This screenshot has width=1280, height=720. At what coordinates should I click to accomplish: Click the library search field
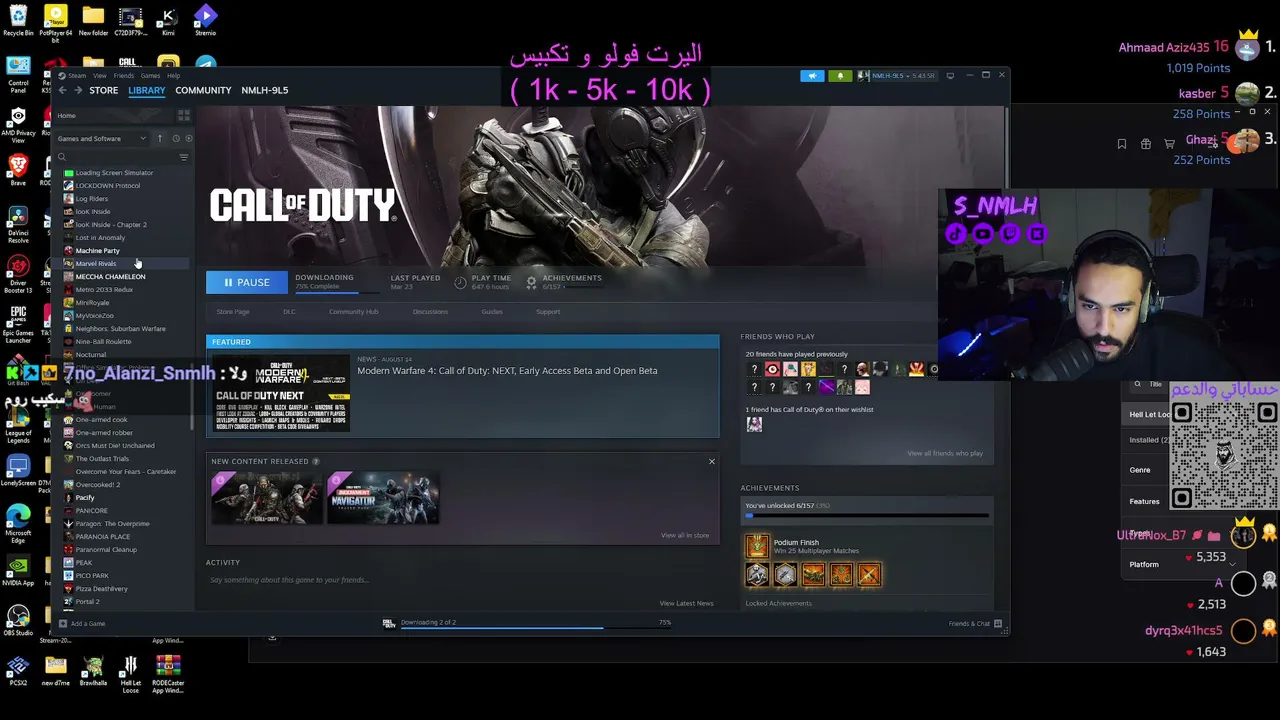click(116, 157)
